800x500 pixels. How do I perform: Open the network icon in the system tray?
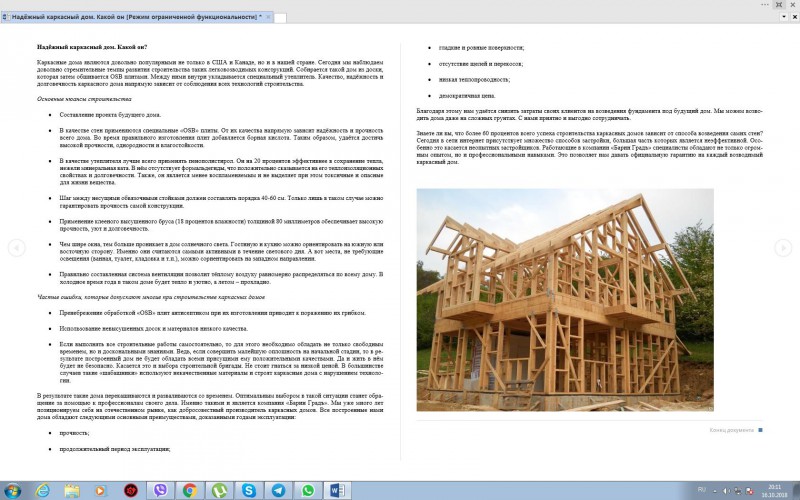coord(738,491)
